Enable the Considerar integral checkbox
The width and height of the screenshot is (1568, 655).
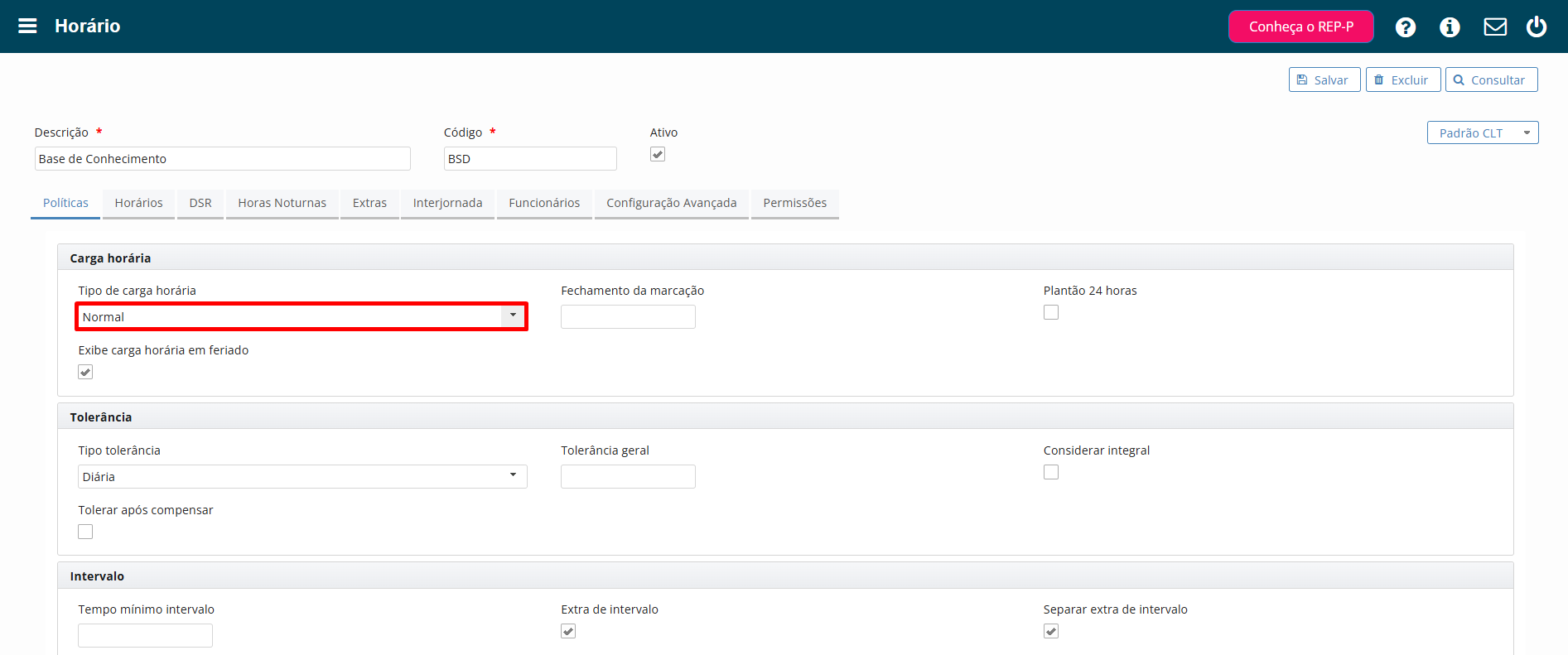click(1051, 472)
